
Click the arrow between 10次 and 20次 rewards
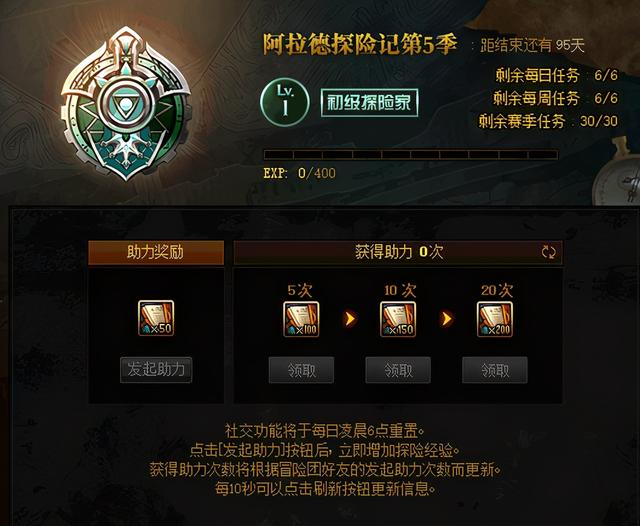point(447,319)
